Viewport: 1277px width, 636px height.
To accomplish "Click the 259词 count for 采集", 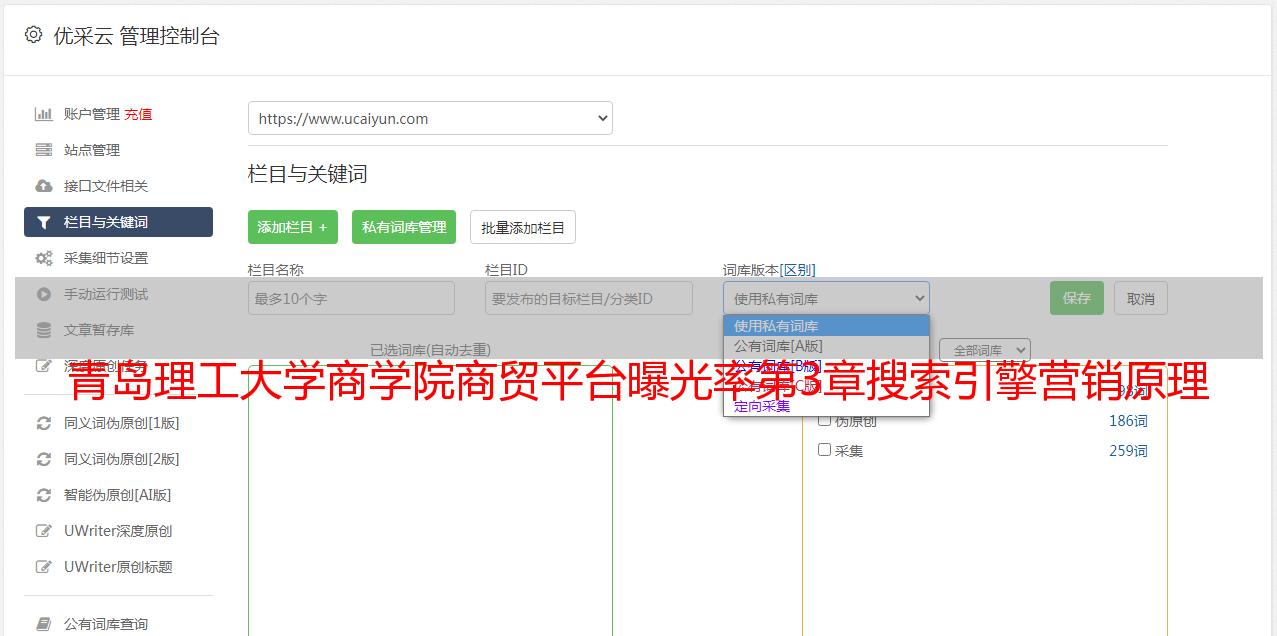I will click(x=1128, y=451).
